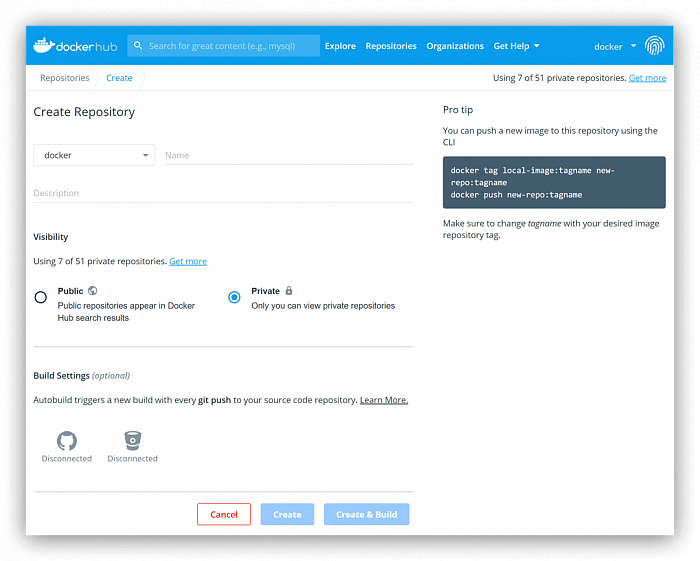Click 'Public repositories appear in Docker Hub' text
700x561 pixels.
click(126, 312)
